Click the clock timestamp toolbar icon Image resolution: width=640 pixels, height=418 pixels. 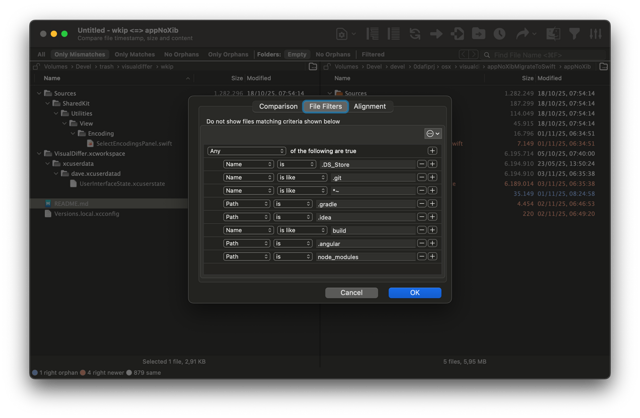(x=500, y=34)
